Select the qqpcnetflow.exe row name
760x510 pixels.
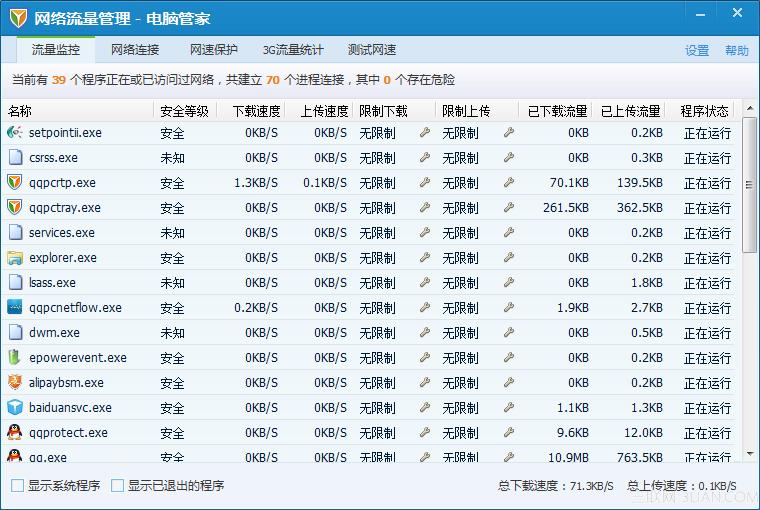(x=75, y=307)
